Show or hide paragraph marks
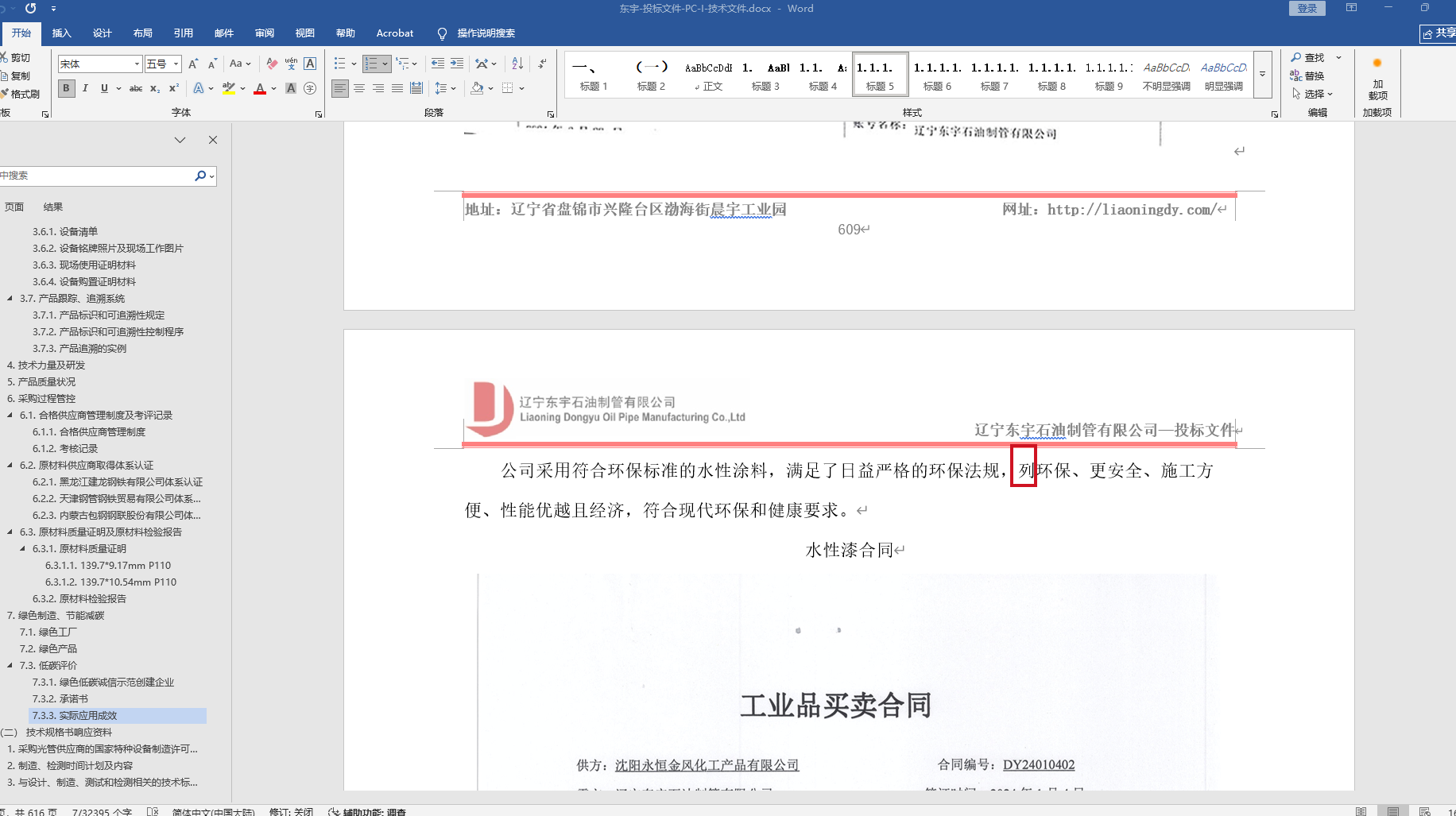 (x=542, y=64)
